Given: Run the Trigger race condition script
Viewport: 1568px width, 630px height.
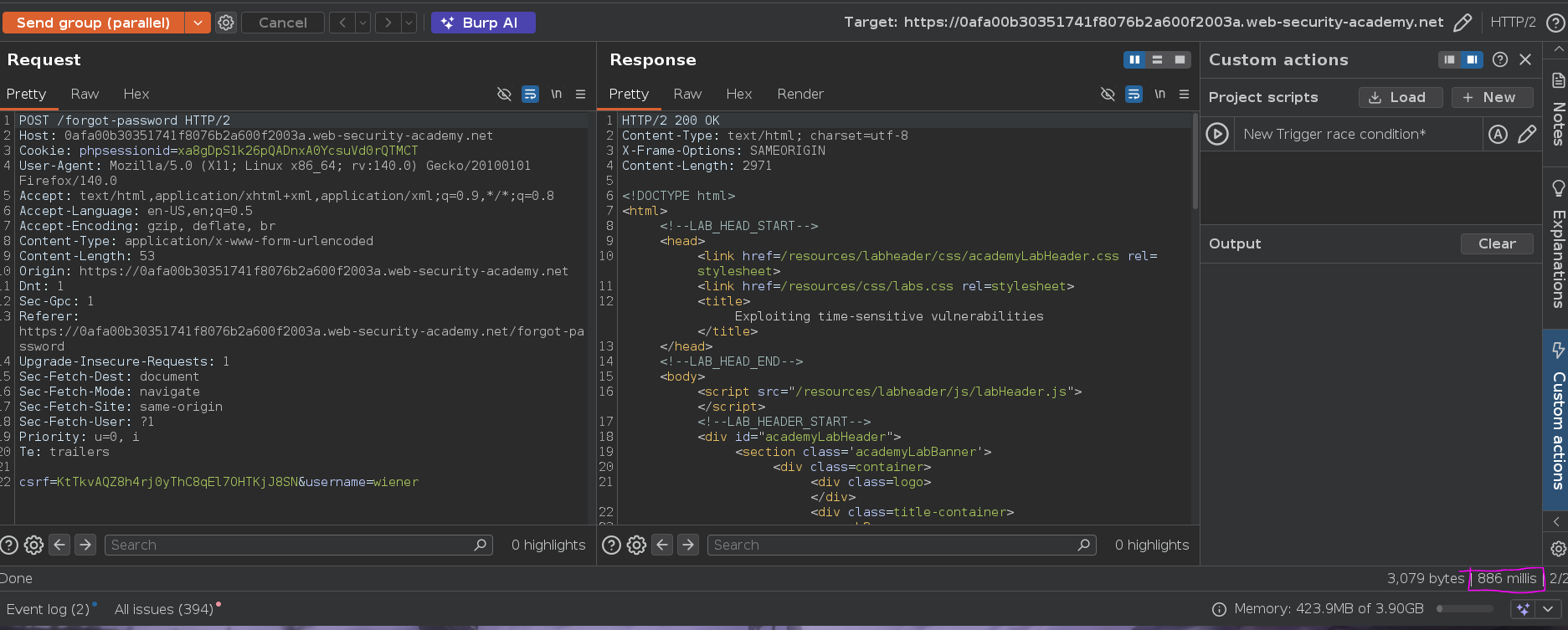Looking at the screenshot, I should click(x=1217, y=134).
